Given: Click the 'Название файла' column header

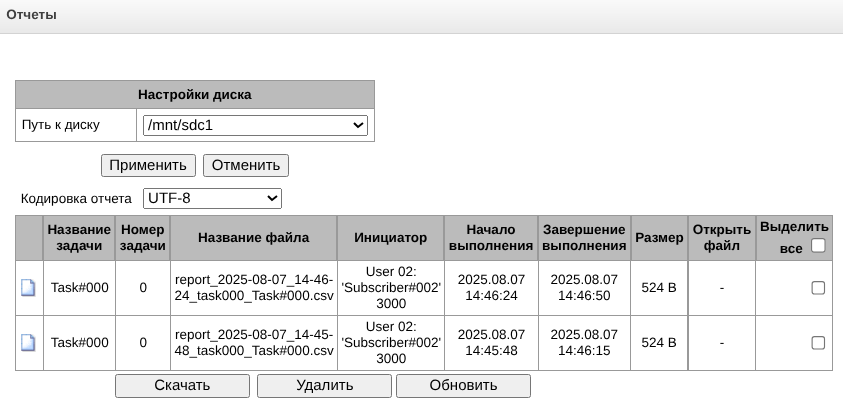Looking at the screenshot, I should [253, 238].
